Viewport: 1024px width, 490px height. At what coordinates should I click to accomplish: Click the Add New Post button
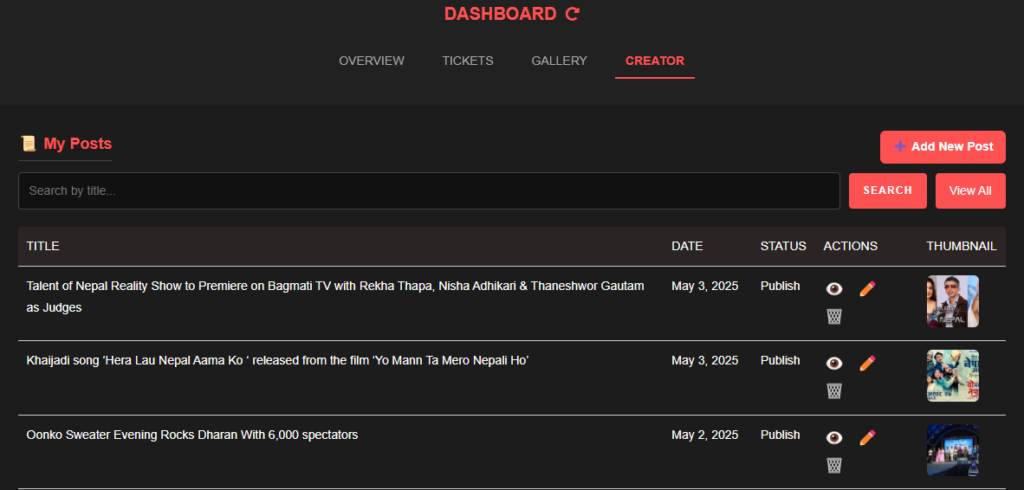[x=942, y=147]
